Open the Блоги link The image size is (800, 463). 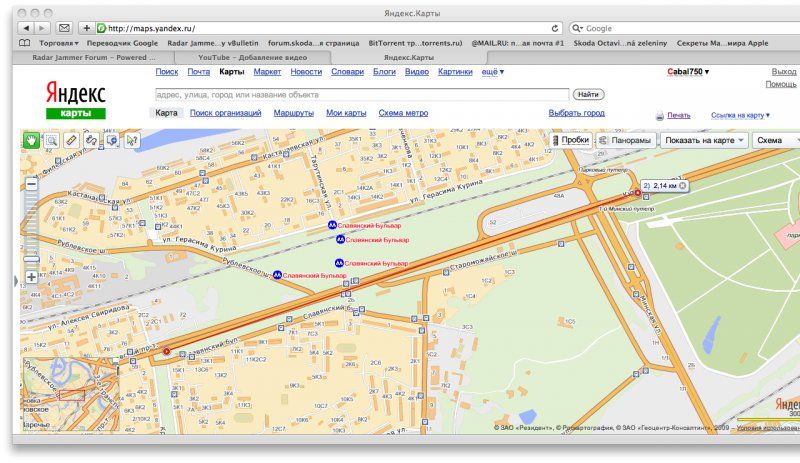384,72
